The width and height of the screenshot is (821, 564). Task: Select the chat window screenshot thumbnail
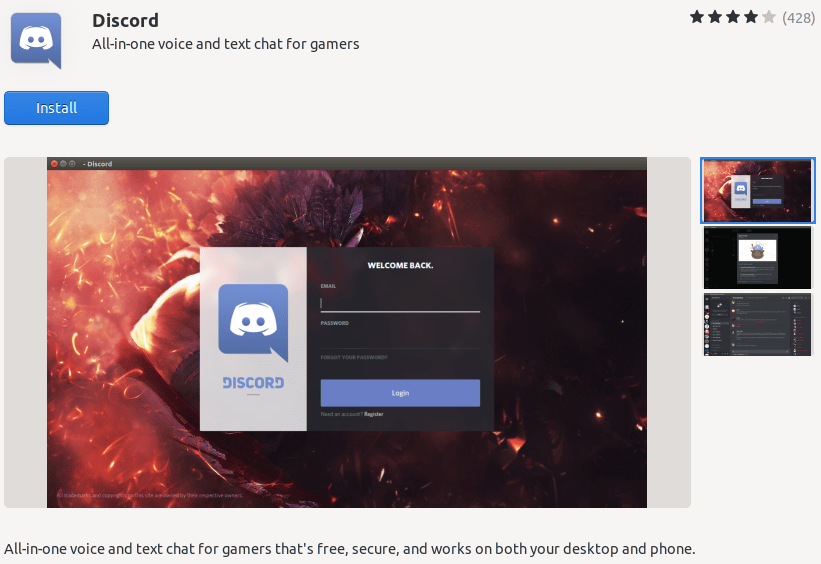[x=758, y=325]
